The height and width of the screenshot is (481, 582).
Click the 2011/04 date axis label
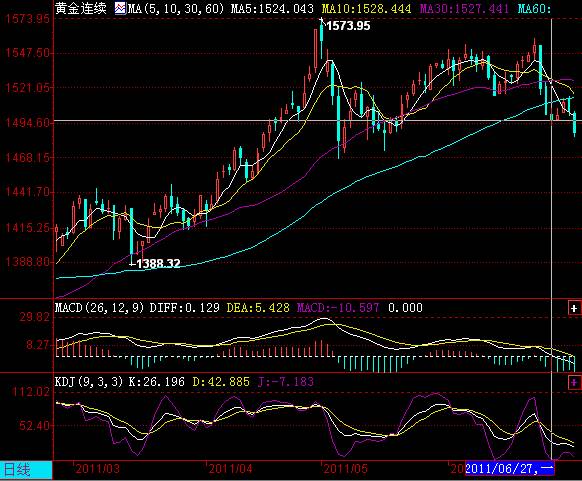point(230,469)
